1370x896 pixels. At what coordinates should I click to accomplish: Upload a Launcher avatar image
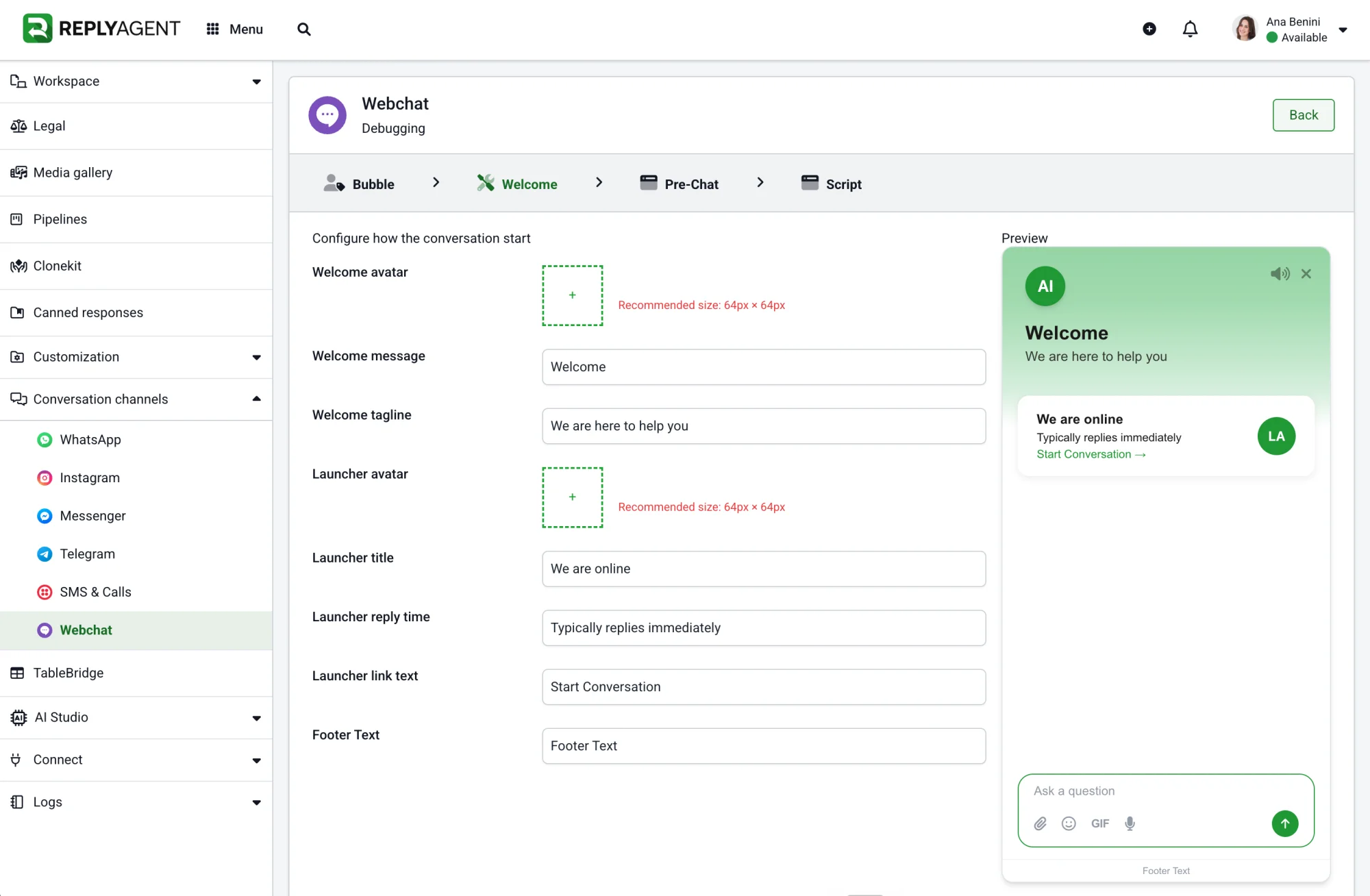573,497
